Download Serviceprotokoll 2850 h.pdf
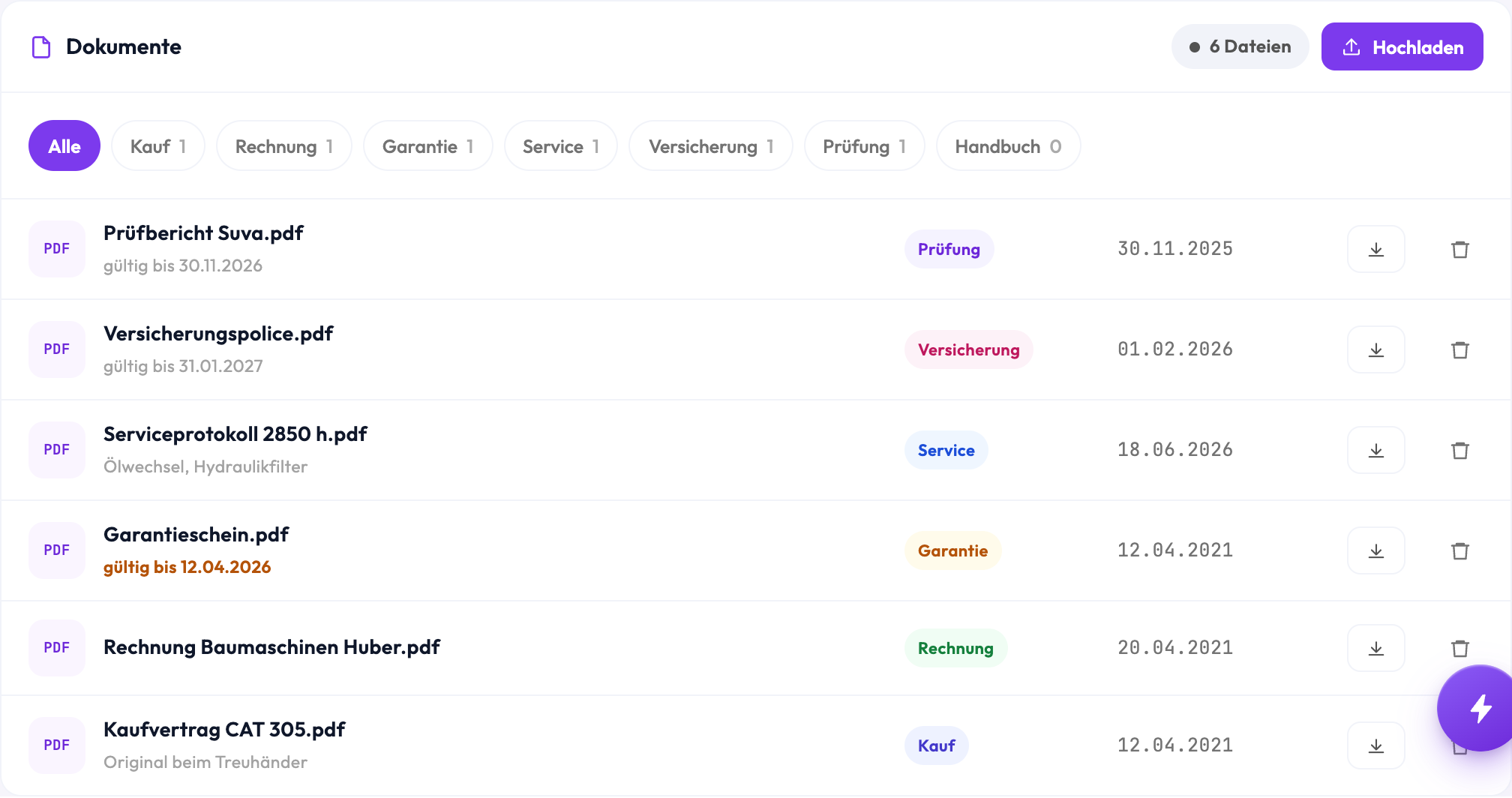The height and width of the screenshot is (798, 1512). click(x=1375, y=450)
